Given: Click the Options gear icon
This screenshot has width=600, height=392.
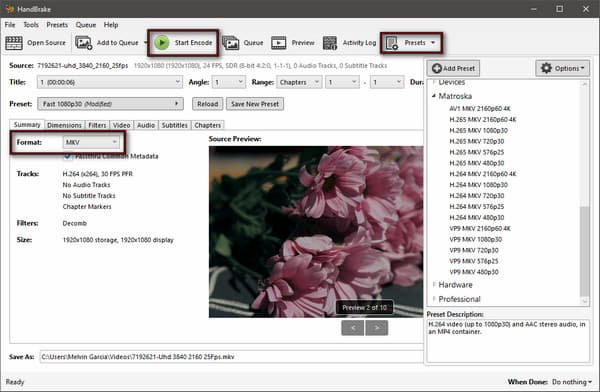Looking at the screenshot, I should 546,68.
